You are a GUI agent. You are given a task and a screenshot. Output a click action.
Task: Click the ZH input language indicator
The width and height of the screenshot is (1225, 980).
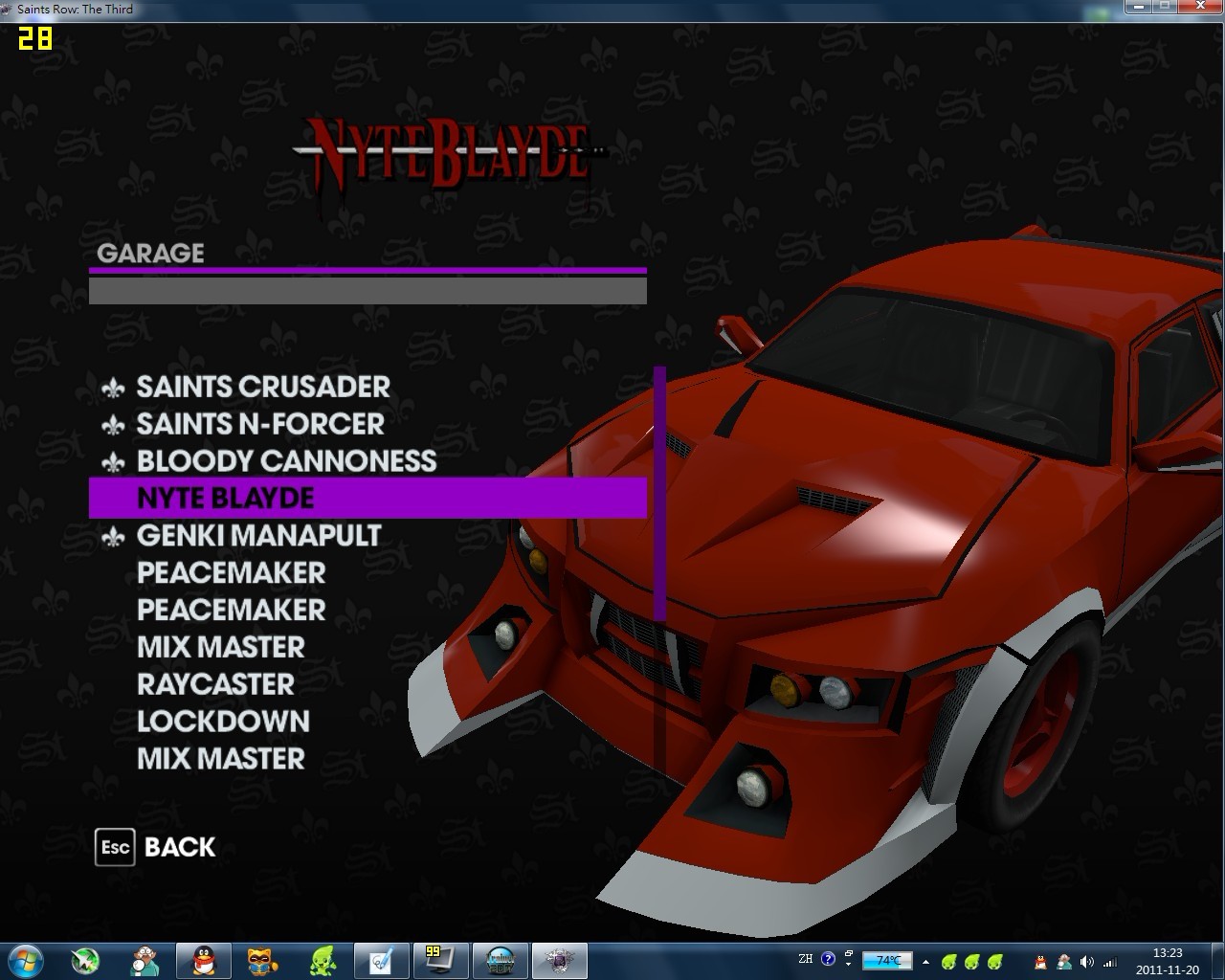pyautogui.click(x=806, y=958)
